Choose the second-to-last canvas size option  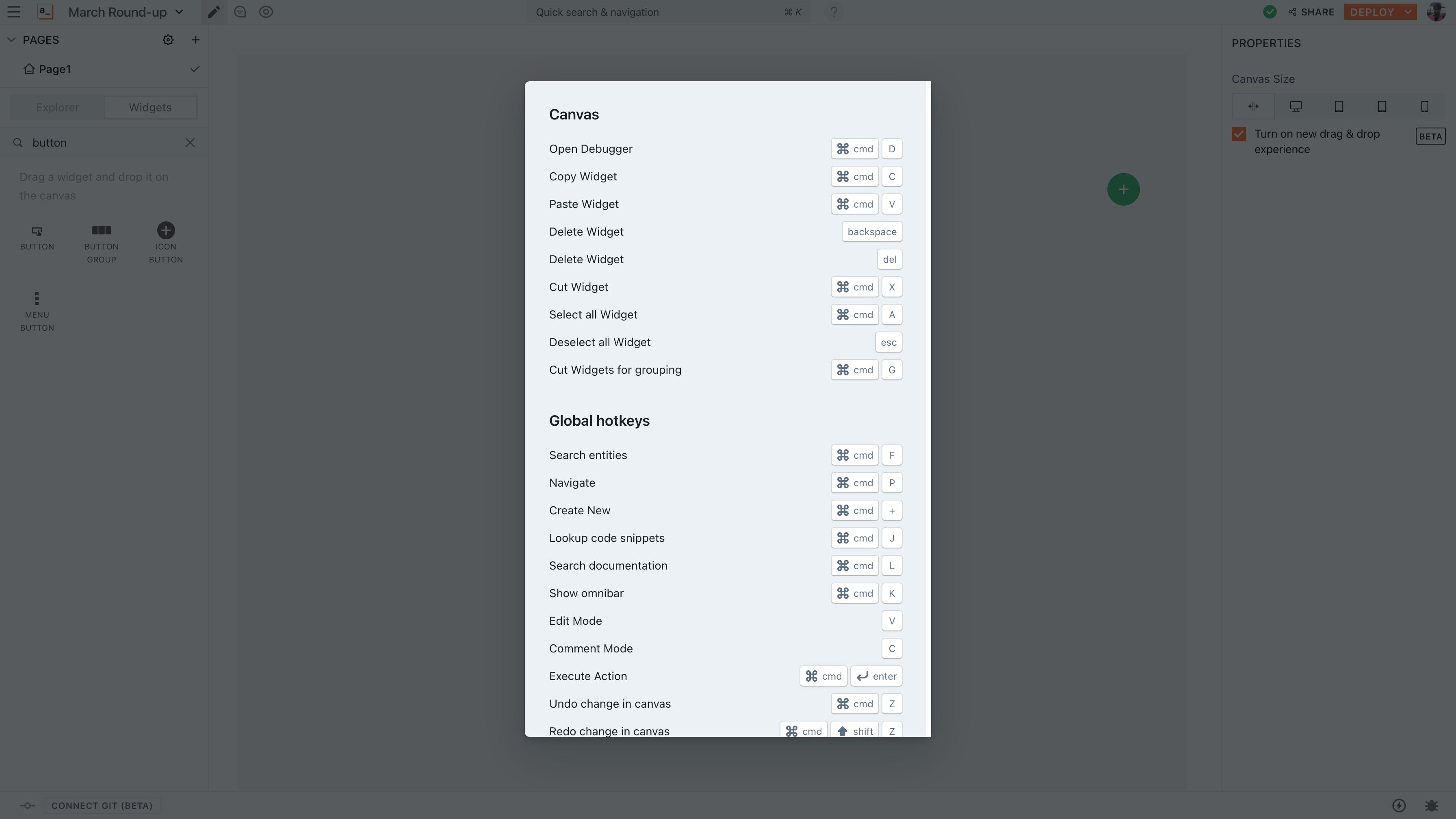click(x=1382, y=106)
